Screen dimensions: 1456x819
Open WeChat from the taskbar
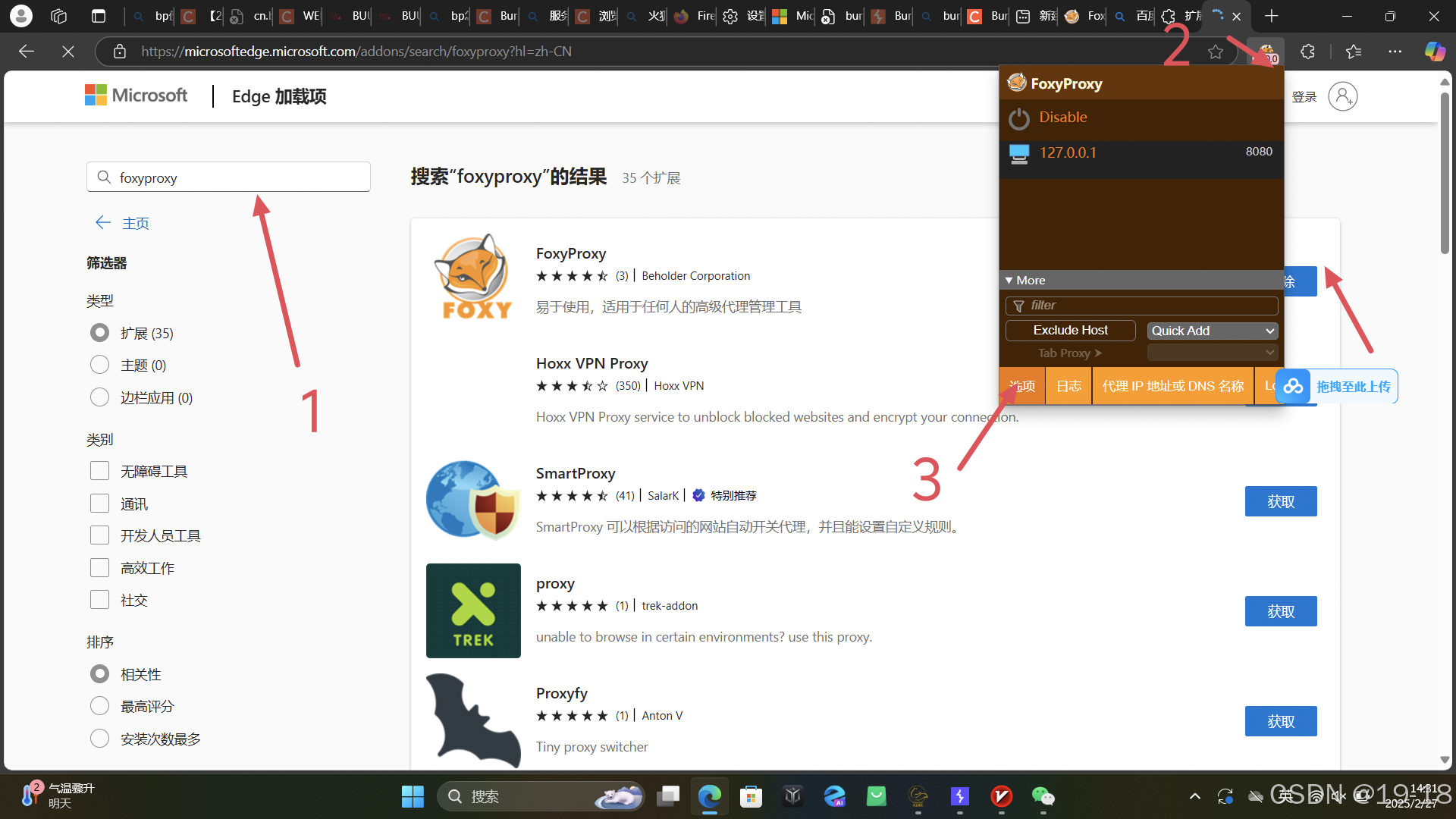(x=1043, y=796)
